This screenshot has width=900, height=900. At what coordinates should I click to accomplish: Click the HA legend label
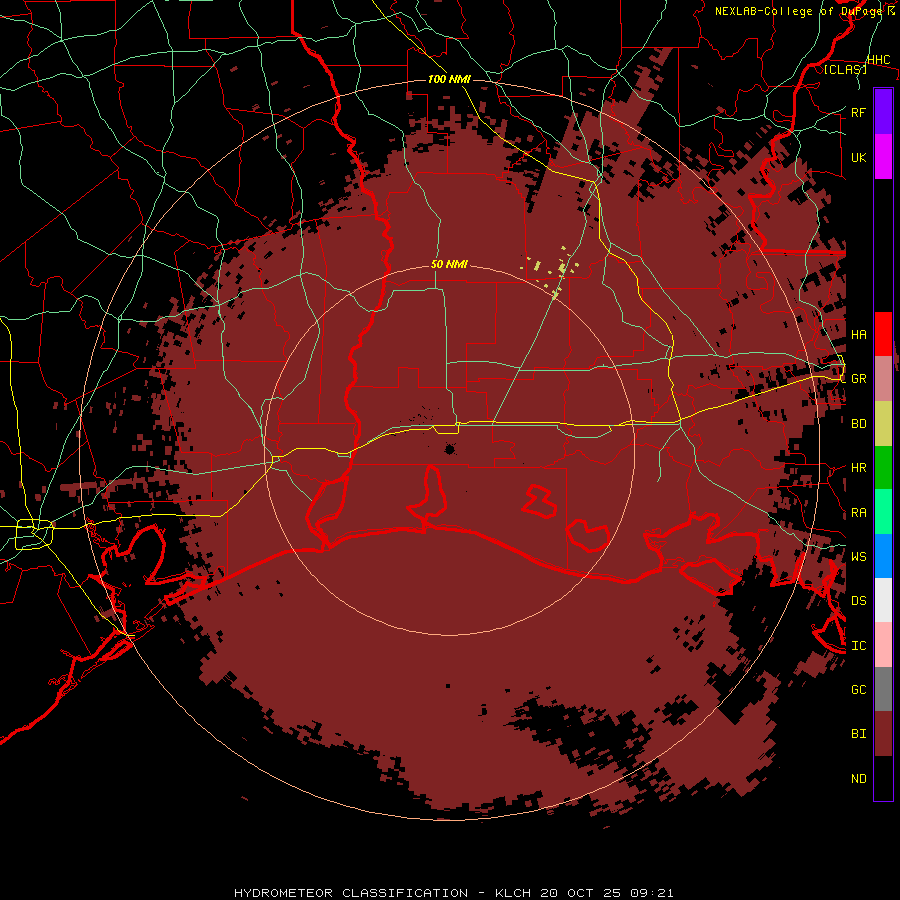click(858, 335)
